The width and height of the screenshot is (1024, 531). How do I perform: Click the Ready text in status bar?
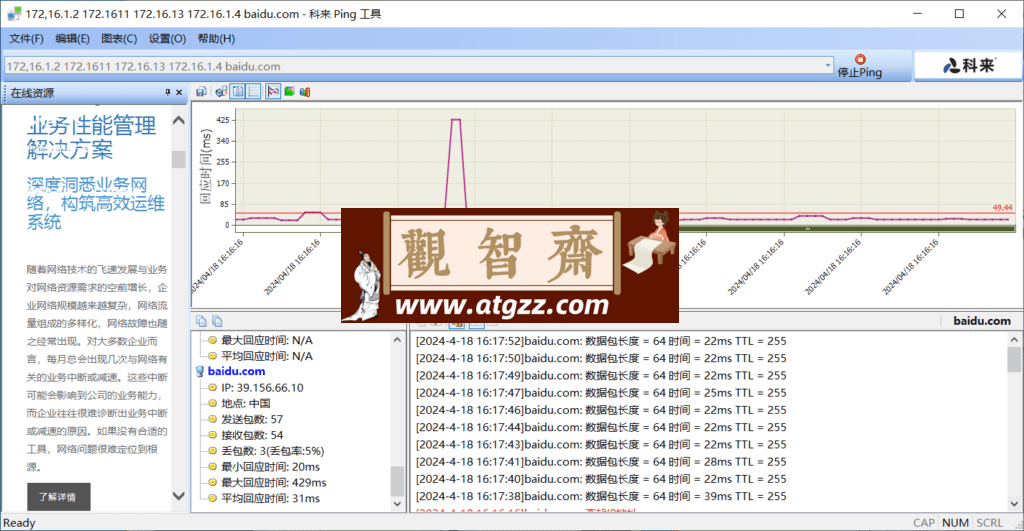click(x=19, y=523)
